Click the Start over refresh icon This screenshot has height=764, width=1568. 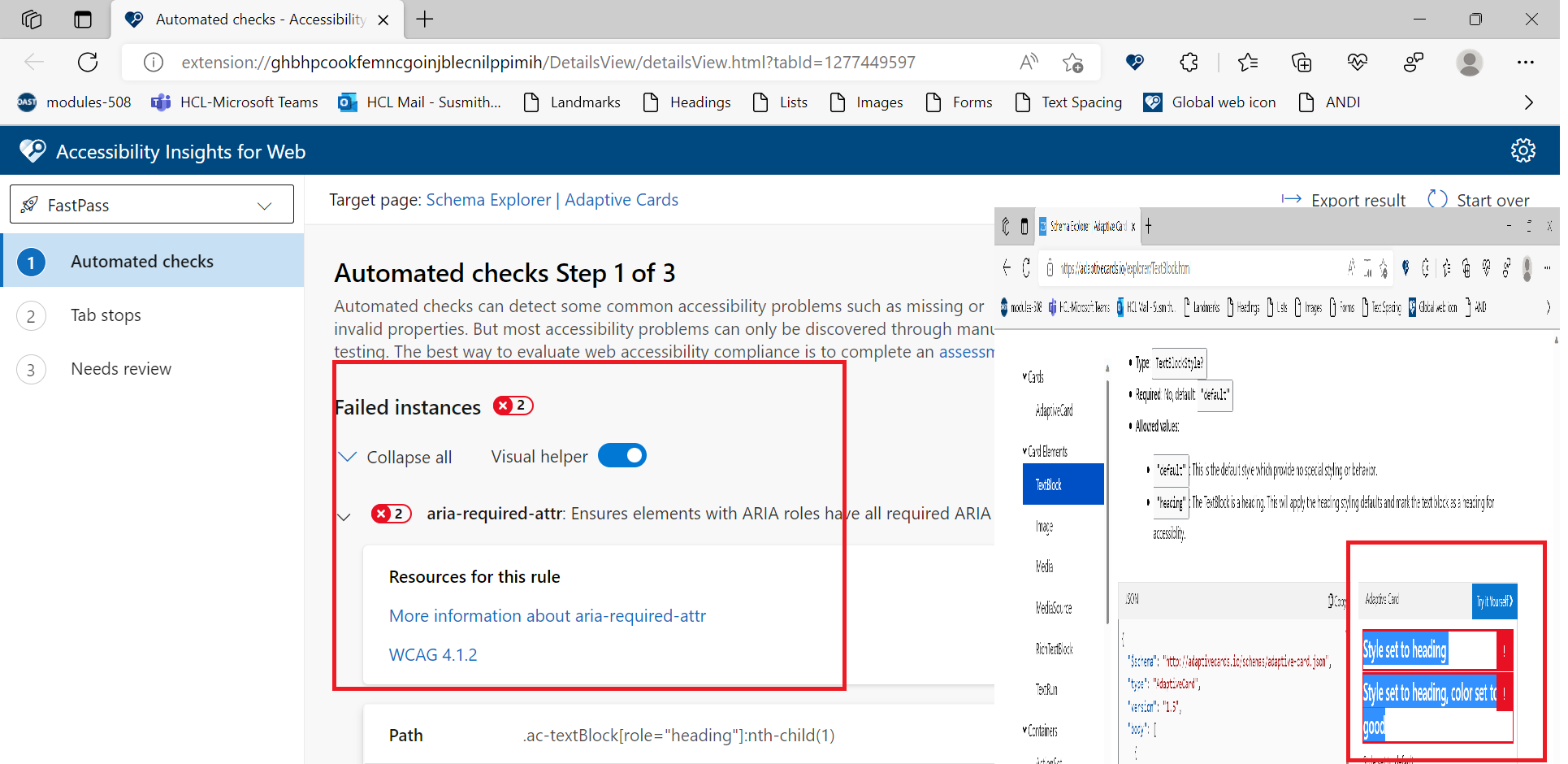[x=1437, y=199]
